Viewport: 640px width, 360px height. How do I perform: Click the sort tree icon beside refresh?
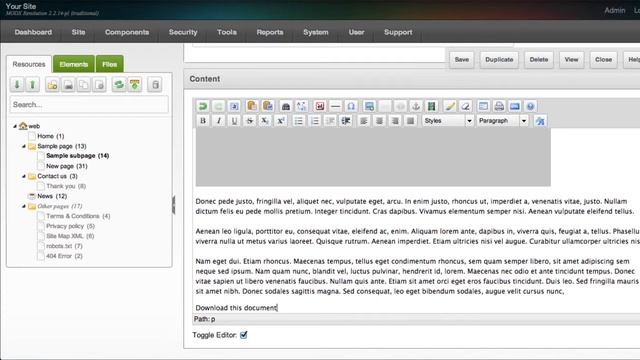[135, 84]
